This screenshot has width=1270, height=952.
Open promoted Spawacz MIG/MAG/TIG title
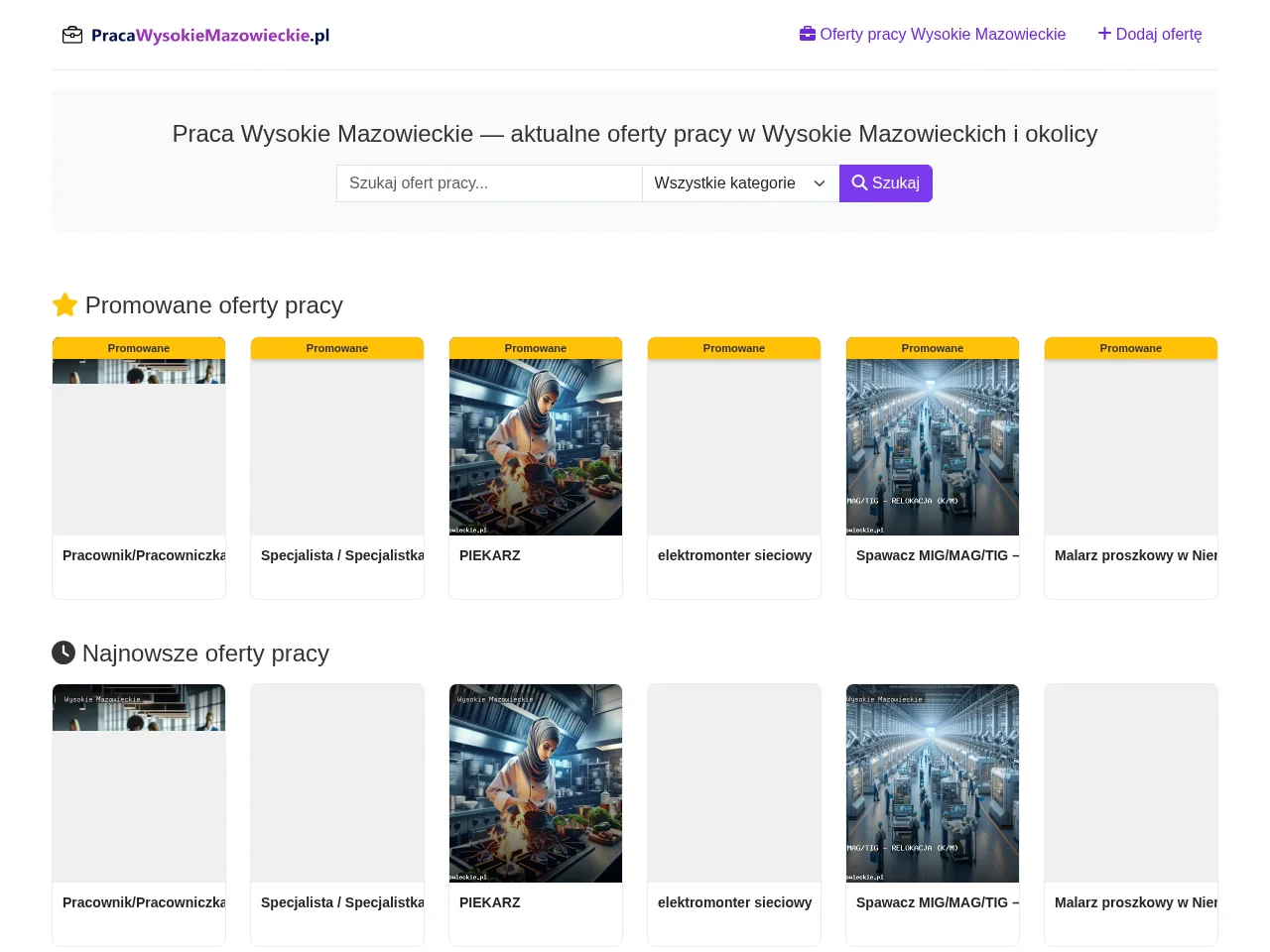point(938,555)
